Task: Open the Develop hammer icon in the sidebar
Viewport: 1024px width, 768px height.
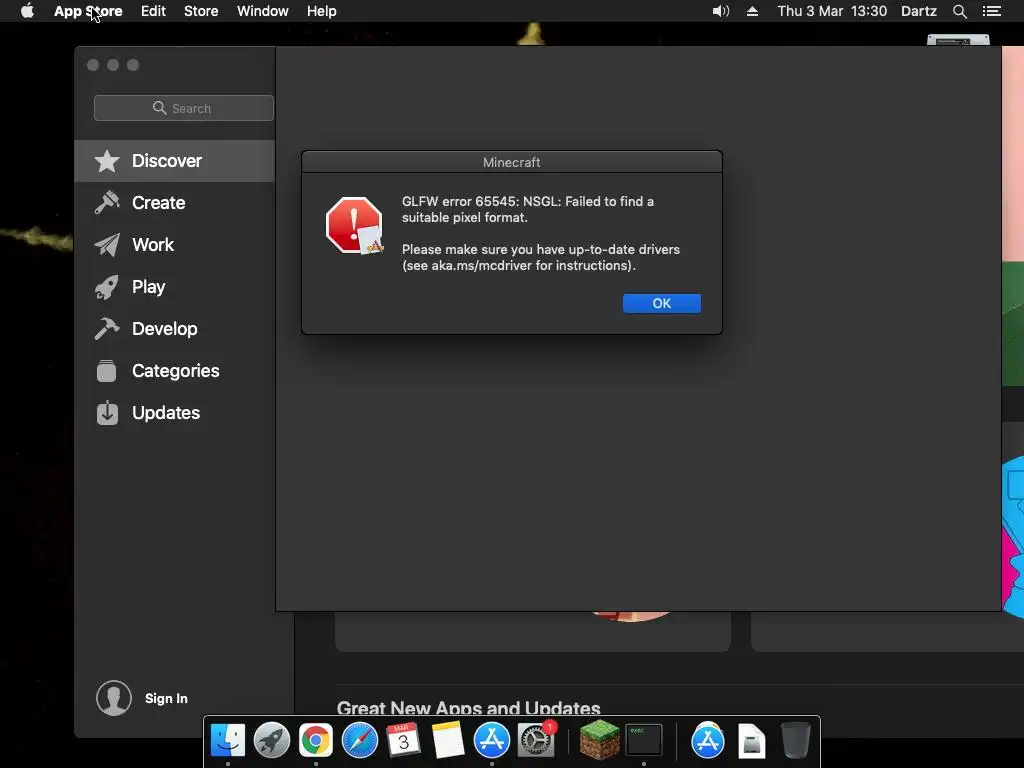Action: [x=107, y=328]
